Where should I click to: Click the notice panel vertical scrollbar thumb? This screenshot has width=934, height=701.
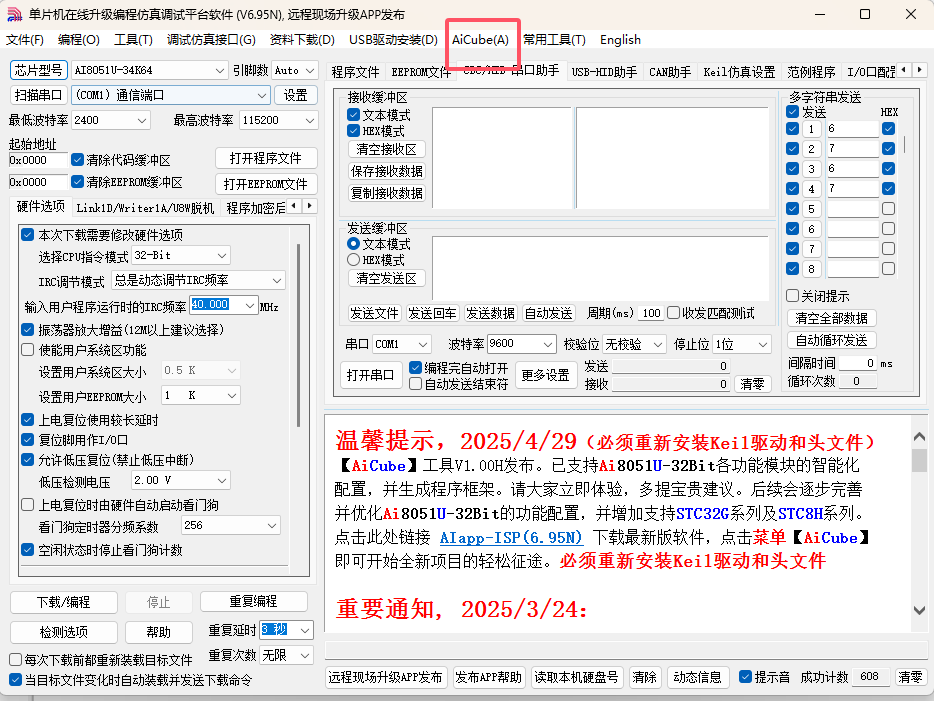[919, 460]
